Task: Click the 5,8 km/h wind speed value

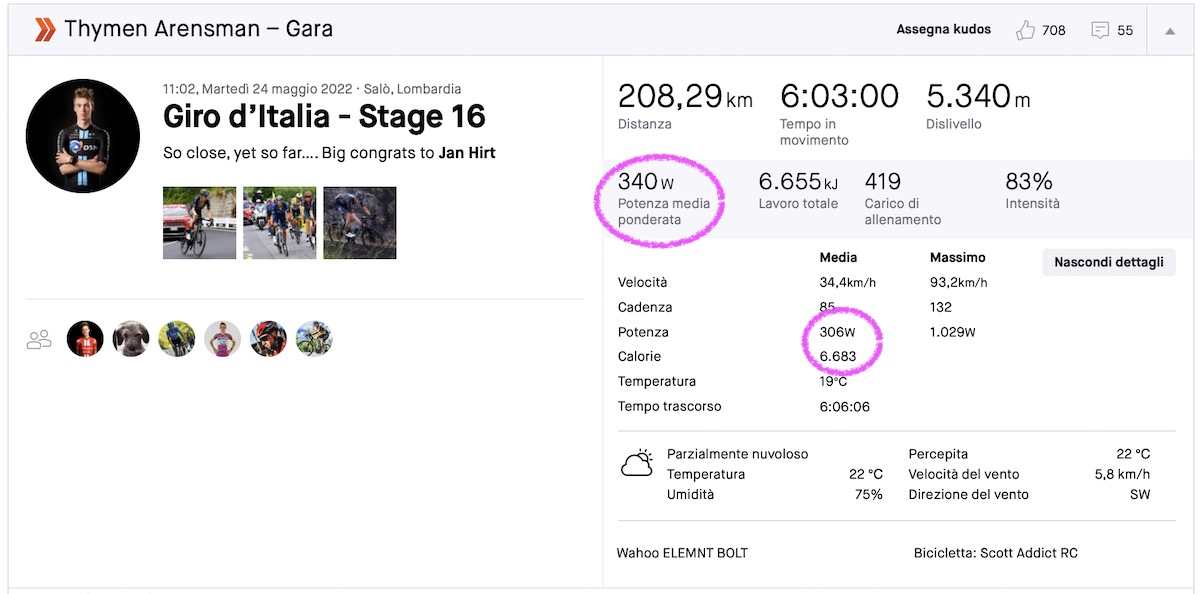Action: pos(1122,474)
